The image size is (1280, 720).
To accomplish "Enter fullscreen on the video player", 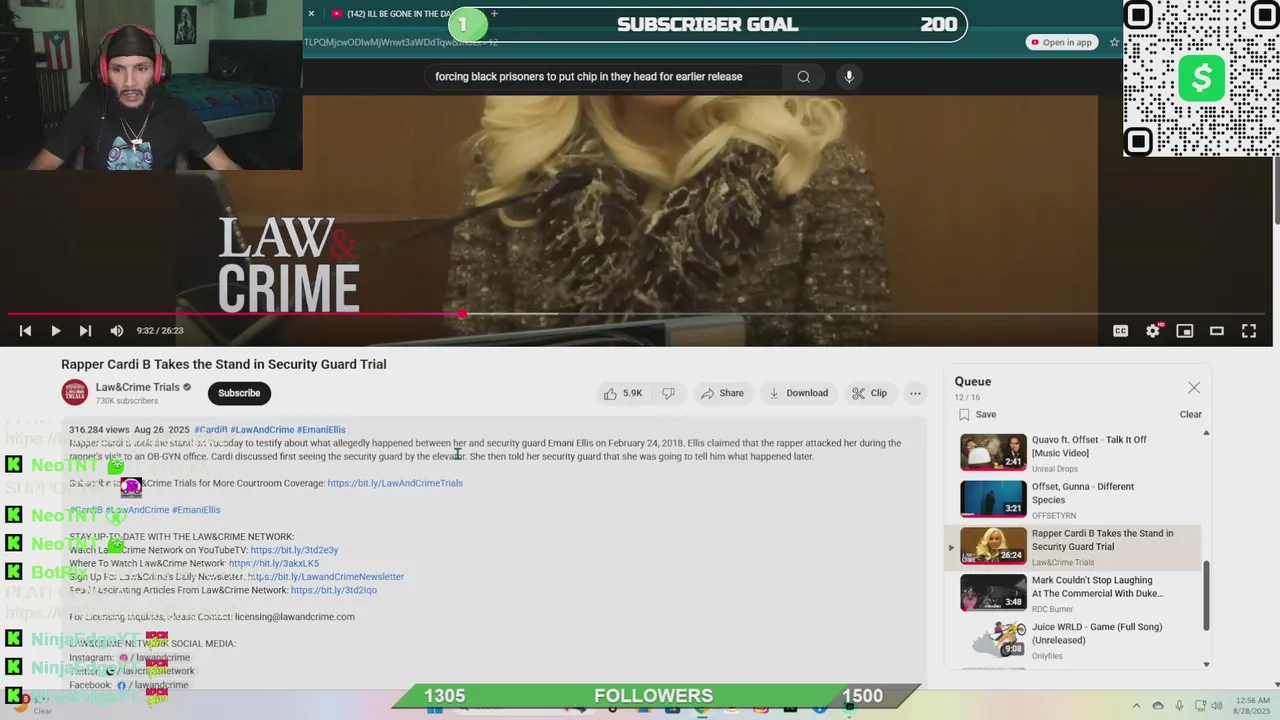I will coord(1249,331).
